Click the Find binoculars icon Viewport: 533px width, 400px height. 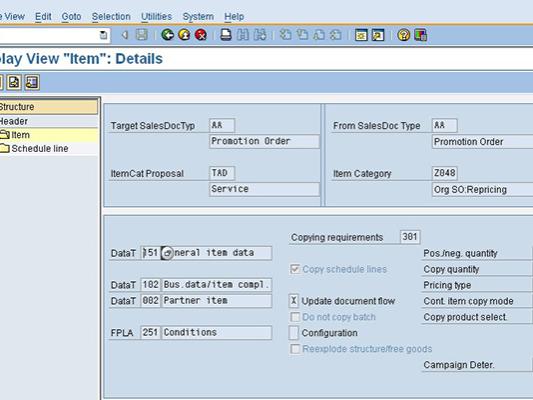tap(243, 35)
